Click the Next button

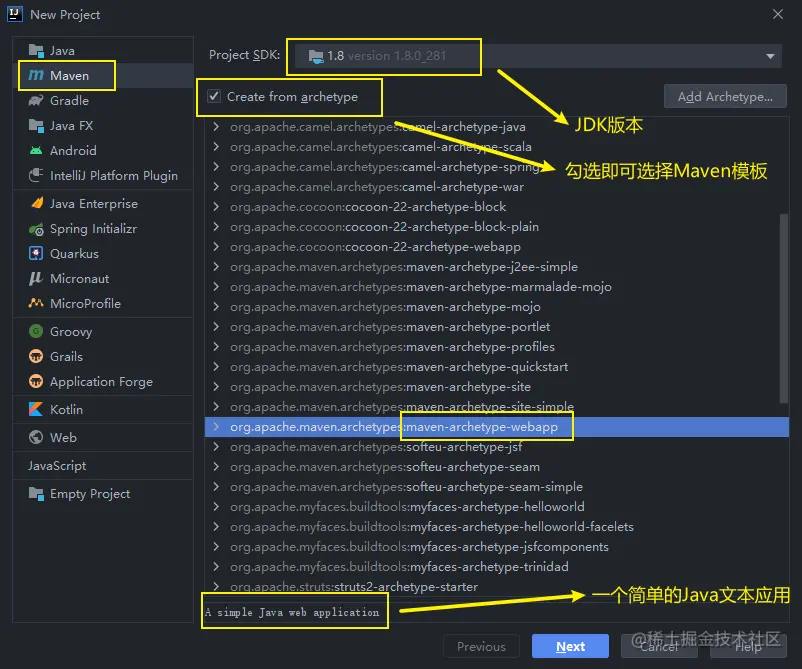click(570, 646)
